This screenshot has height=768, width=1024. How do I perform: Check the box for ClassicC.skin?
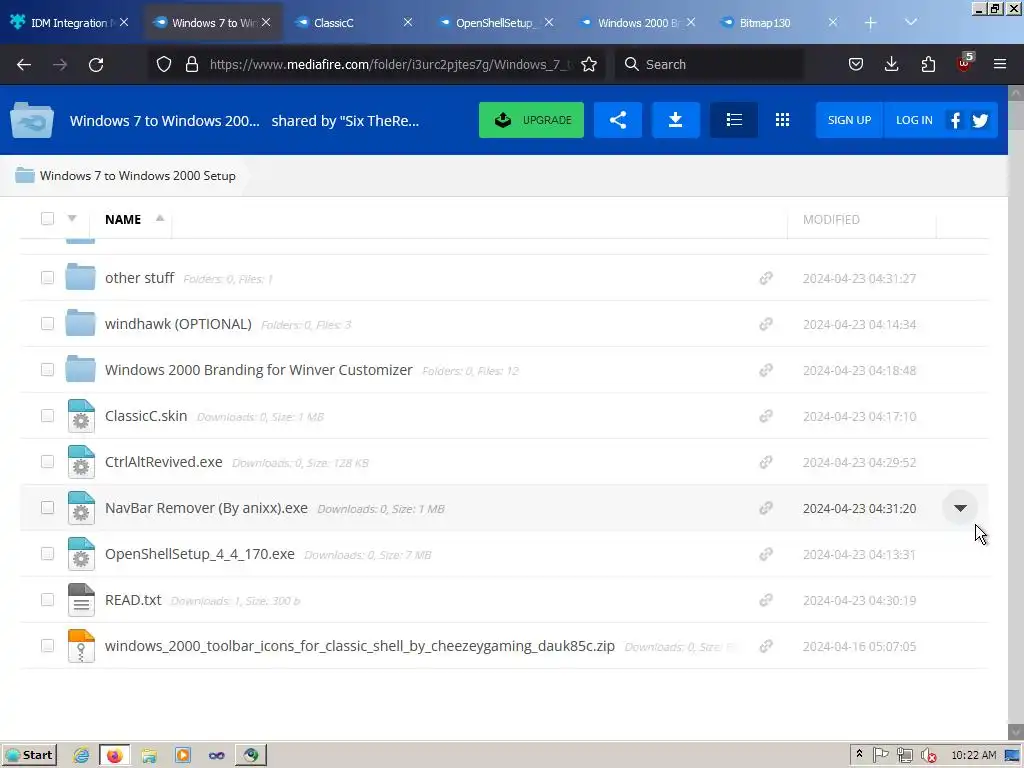pos(47,415)
